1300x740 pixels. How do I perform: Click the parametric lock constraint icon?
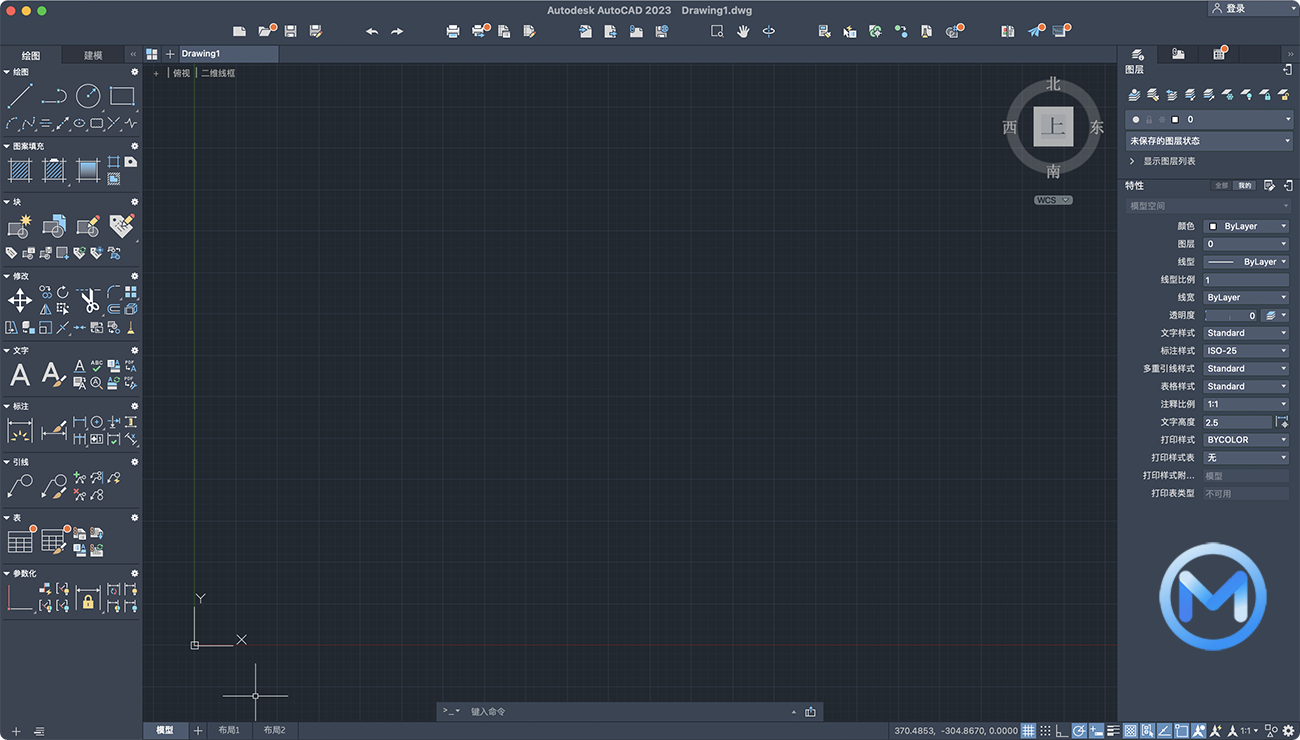(x=88, y=599)
